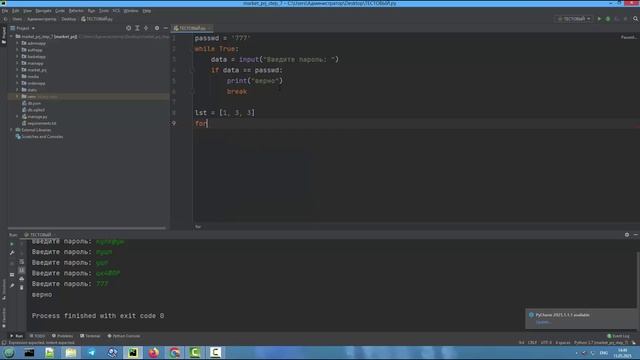640x360 pixels.
Task: Place cursor on line 8 lst assignment
Action: [224, 113]
